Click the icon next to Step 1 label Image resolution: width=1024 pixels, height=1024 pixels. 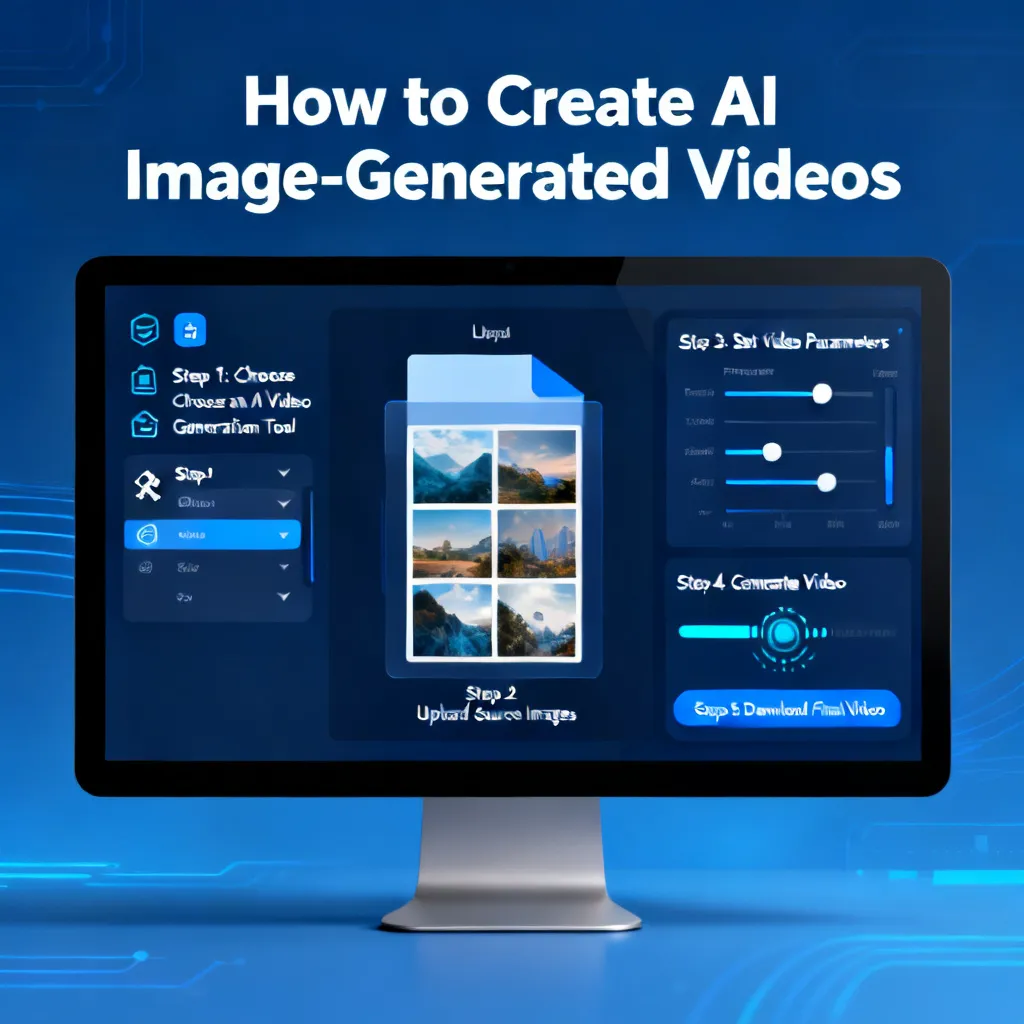pos(144,379)
